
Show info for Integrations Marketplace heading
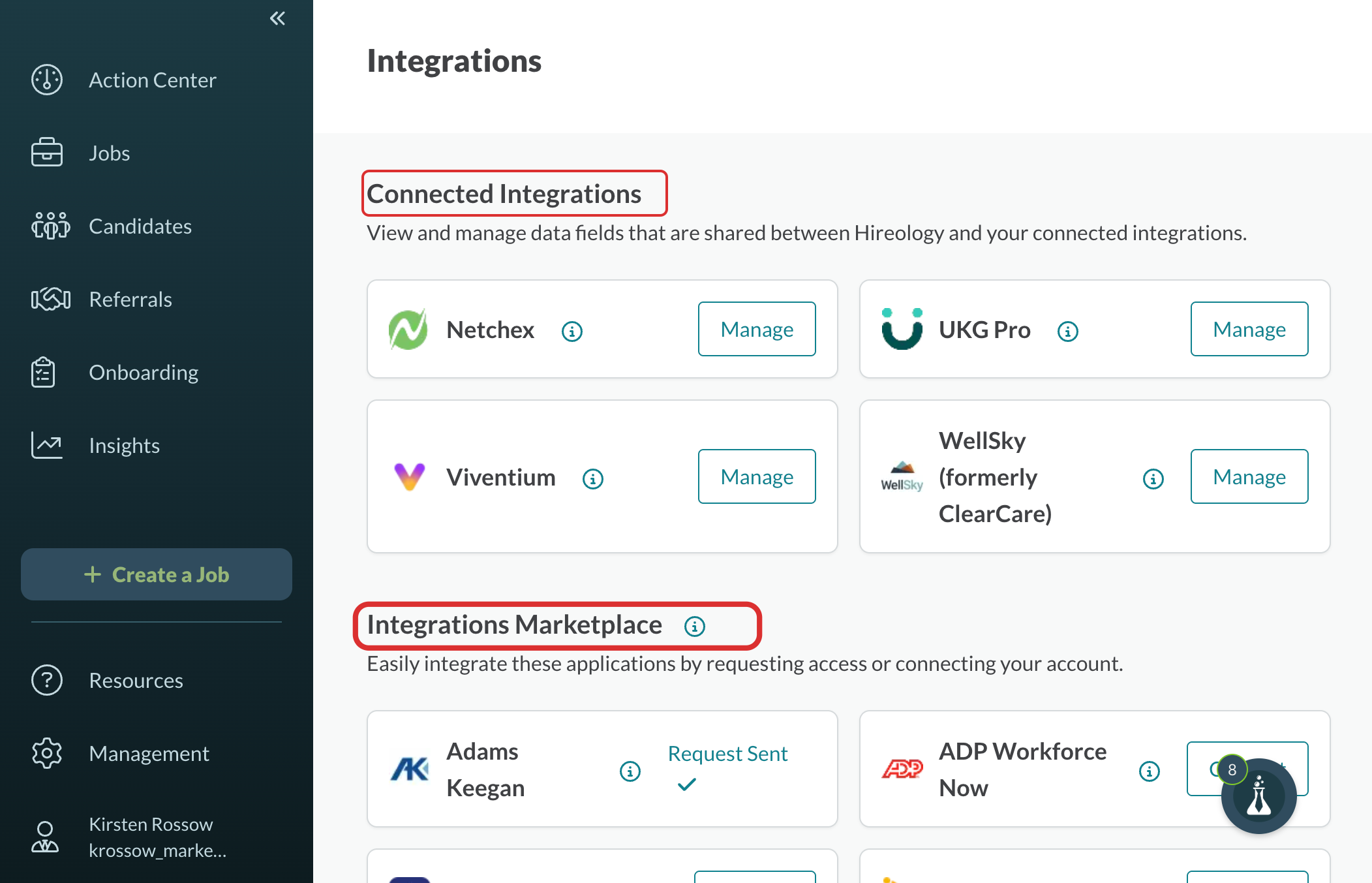click(x=695, y=627)
